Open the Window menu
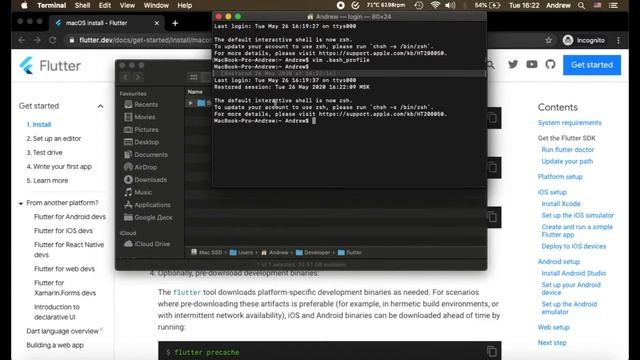 coord(156,5)
